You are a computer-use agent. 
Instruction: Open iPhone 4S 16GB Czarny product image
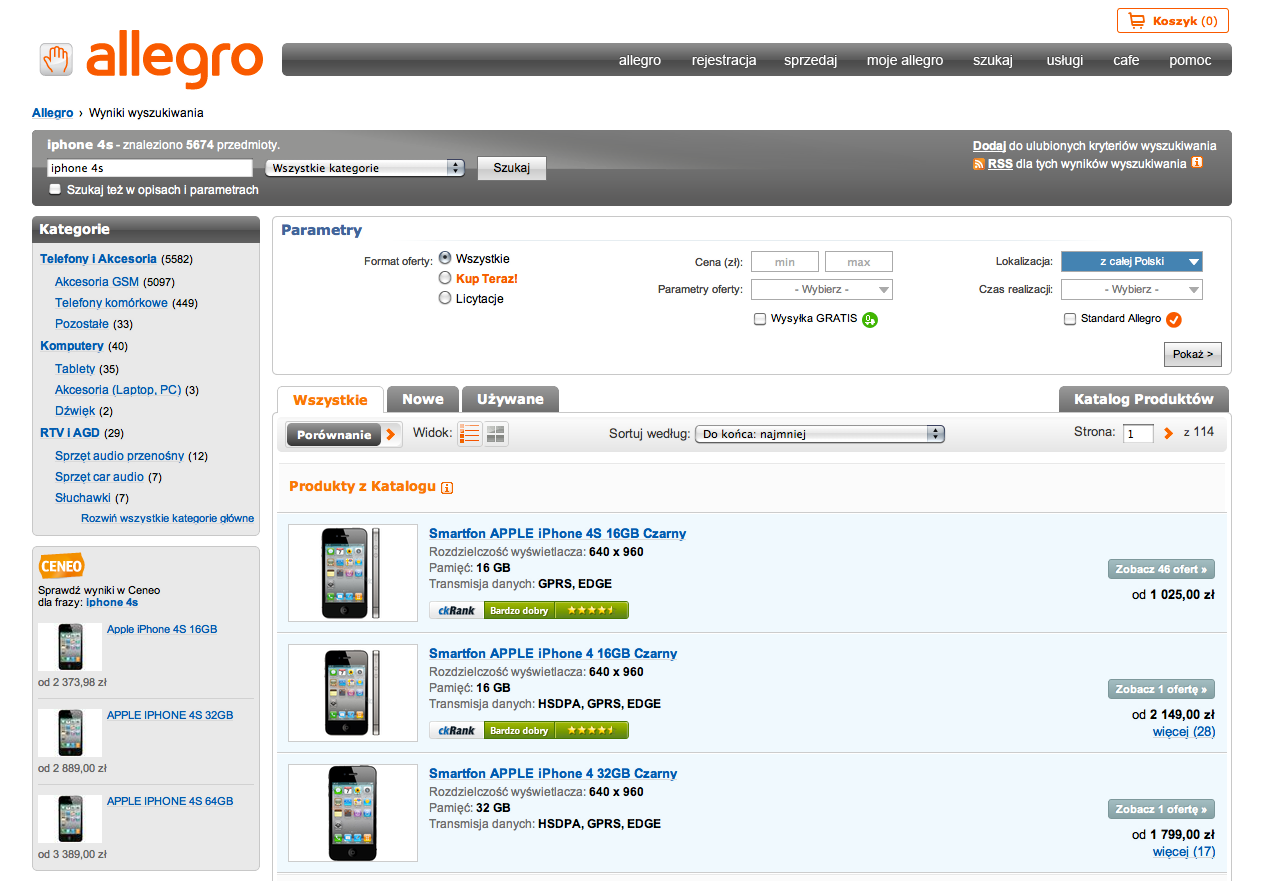[x=353, y=573]
